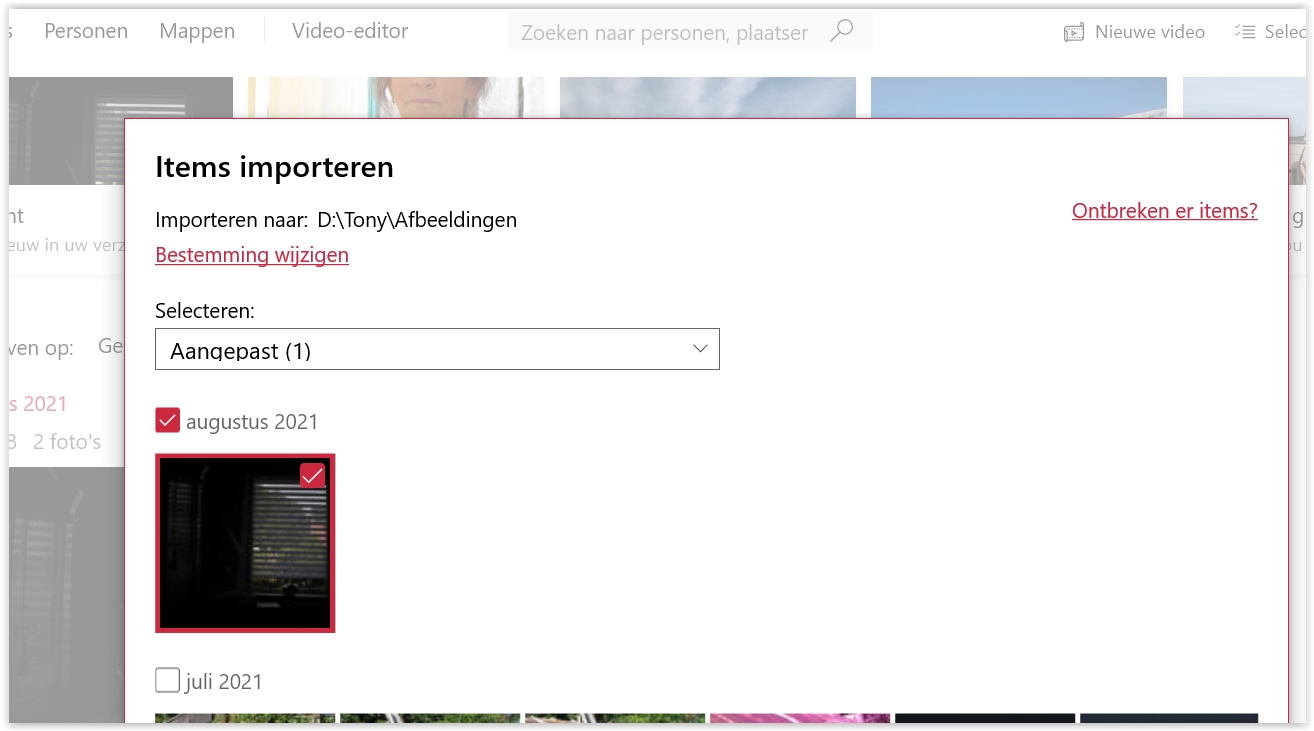
Task: Select the pink thumbnail under juli 2021
Action: pyautogui.click(x=799, y=718)
